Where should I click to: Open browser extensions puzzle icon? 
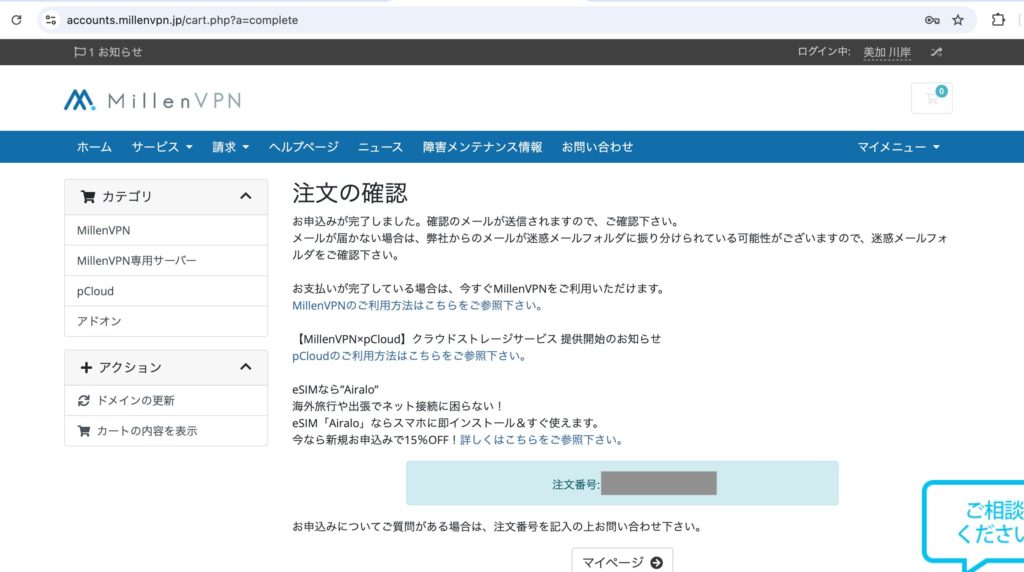pyautogui.click(x=998, y=20)
